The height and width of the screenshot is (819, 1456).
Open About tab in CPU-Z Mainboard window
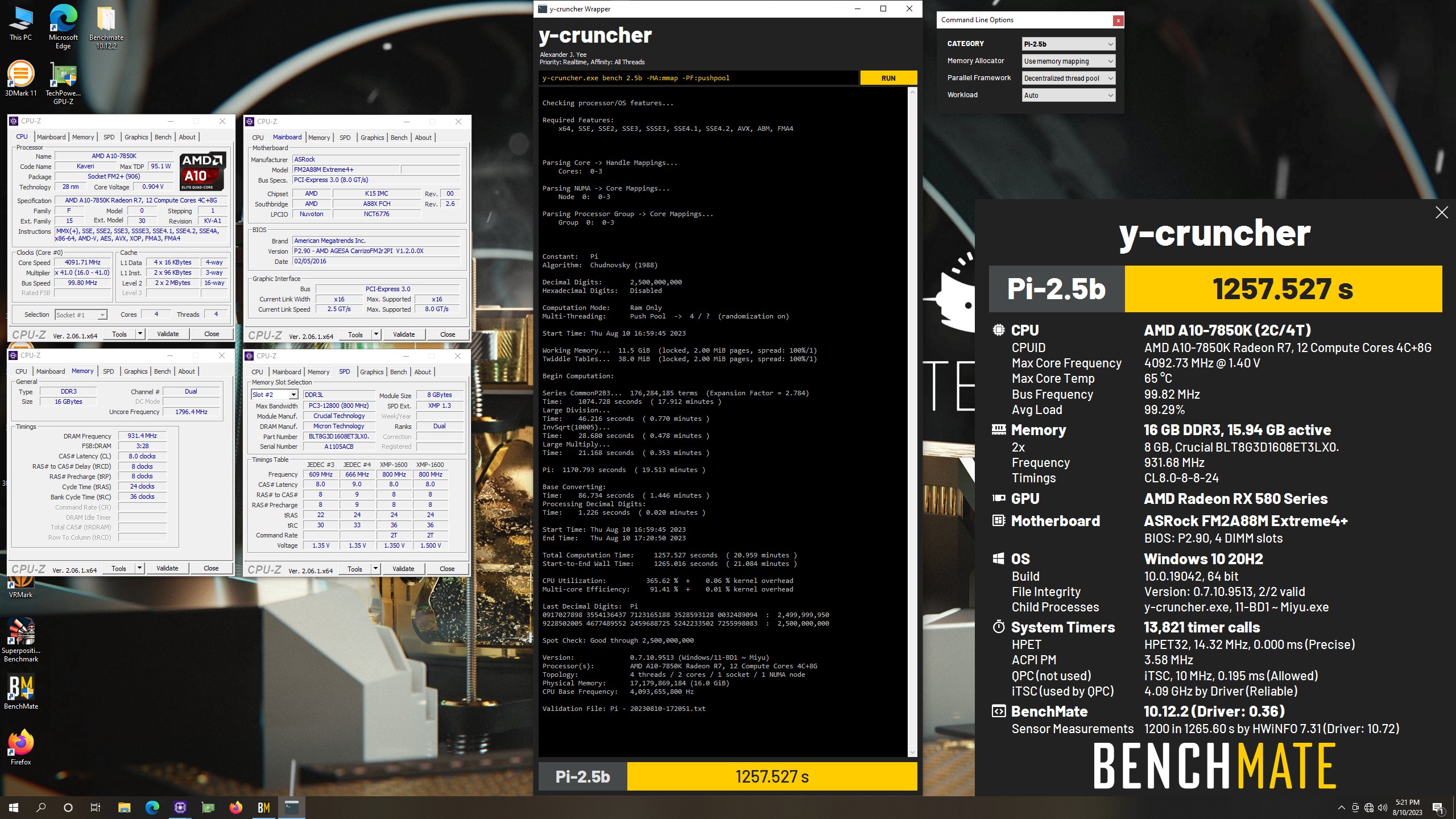423,138
